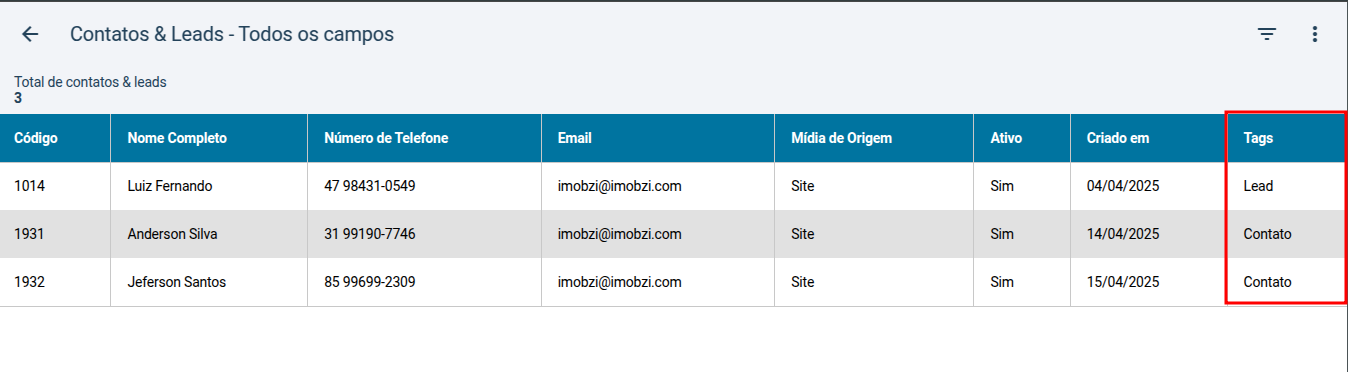Screen dimensions: 1348x372
Task: Click the Email column header
Action: pos(575,138)
